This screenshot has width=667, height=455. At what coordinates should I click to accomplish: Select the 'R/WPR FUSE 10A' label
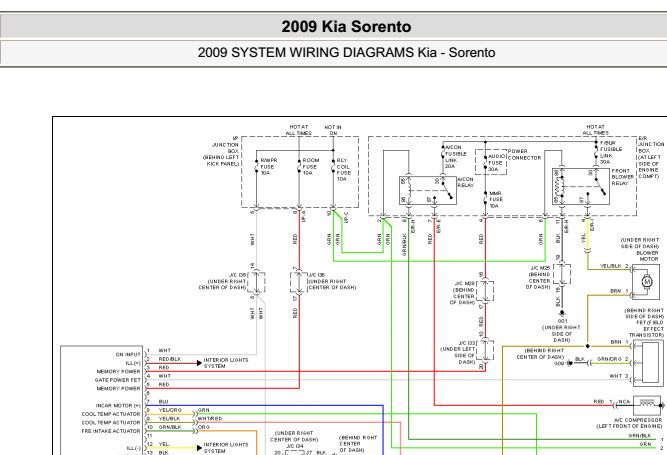pos(268,167)
